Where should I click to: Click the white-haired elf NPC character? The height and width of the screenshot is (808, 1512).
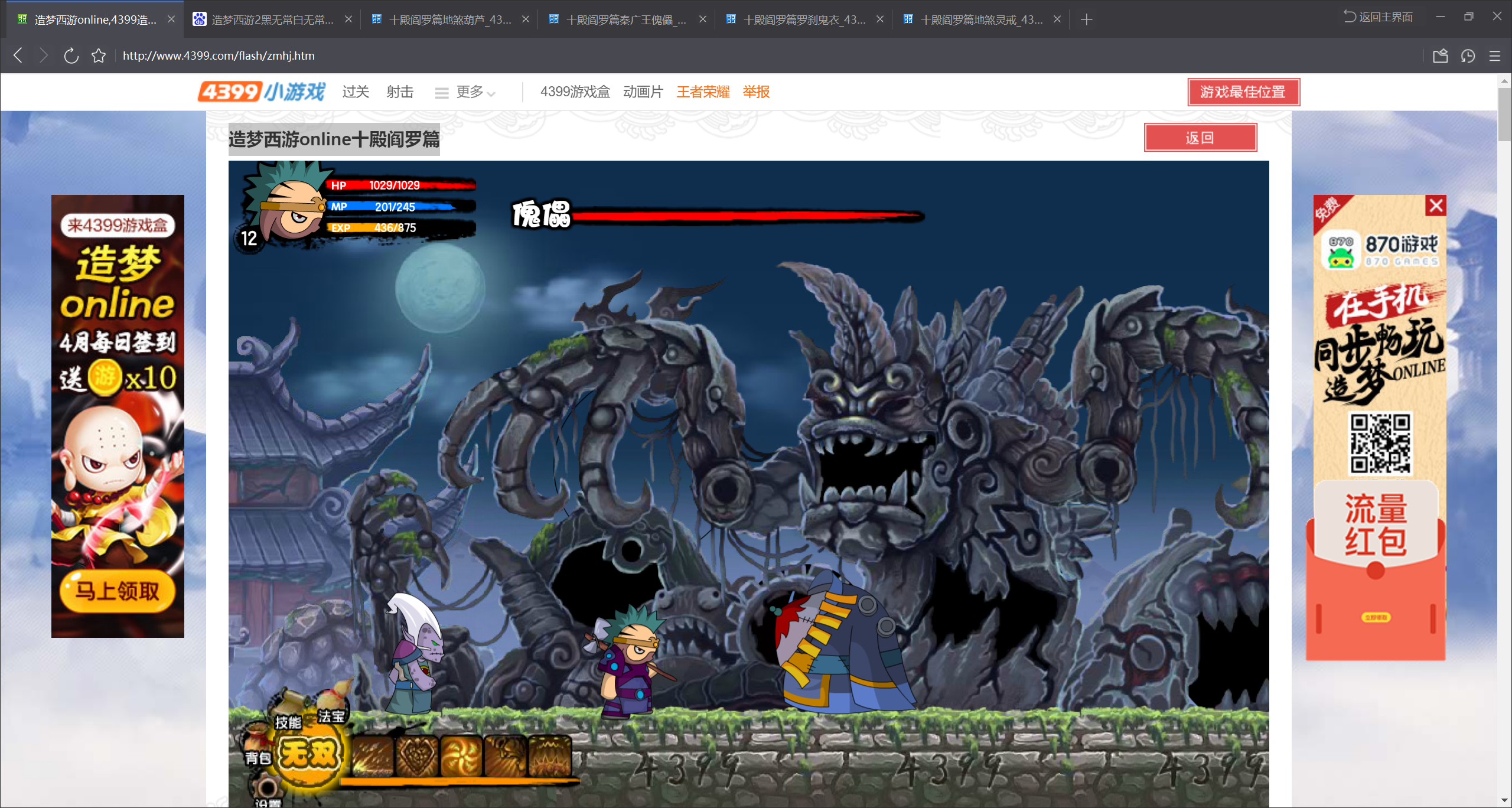415,653
